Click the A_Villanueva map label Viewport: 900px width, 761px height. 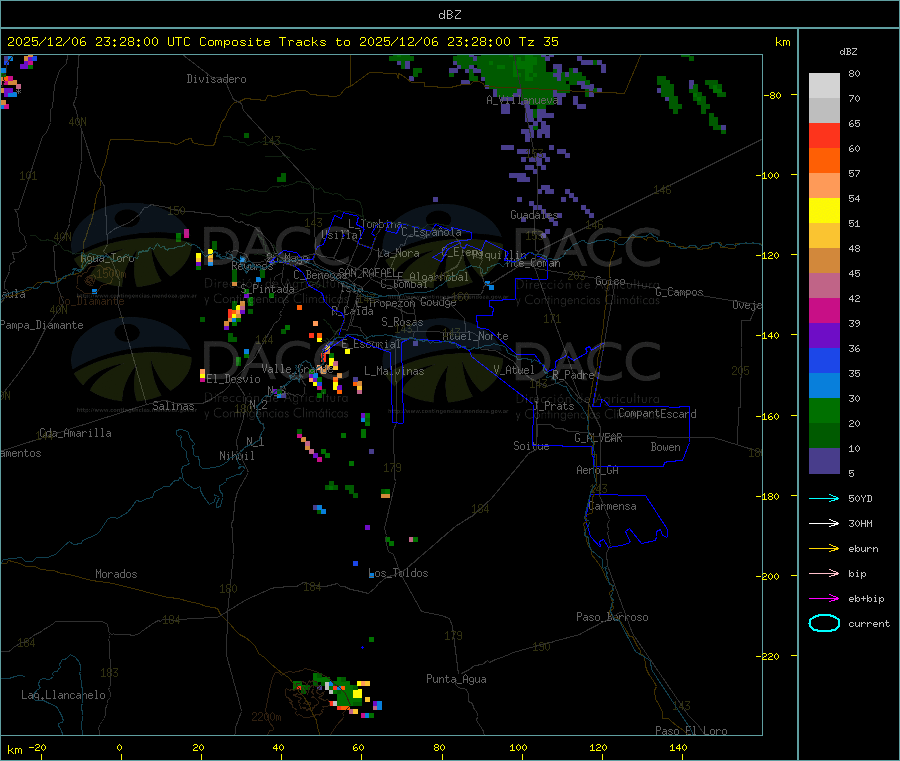tap(522, 100)
